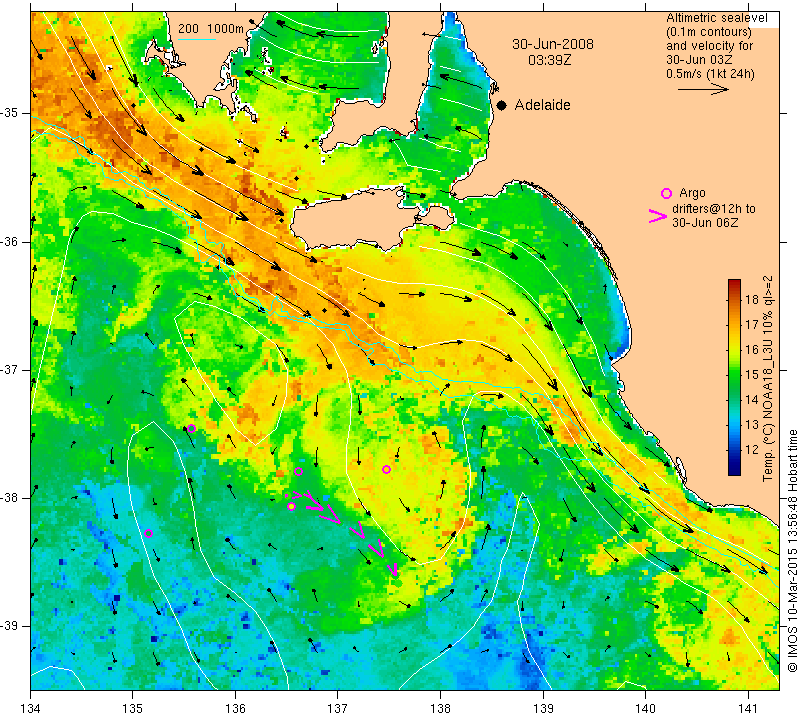Click the 'Altimetric sealevel' legend line
The image size is (800, 720).
click(x=717, y=18)
